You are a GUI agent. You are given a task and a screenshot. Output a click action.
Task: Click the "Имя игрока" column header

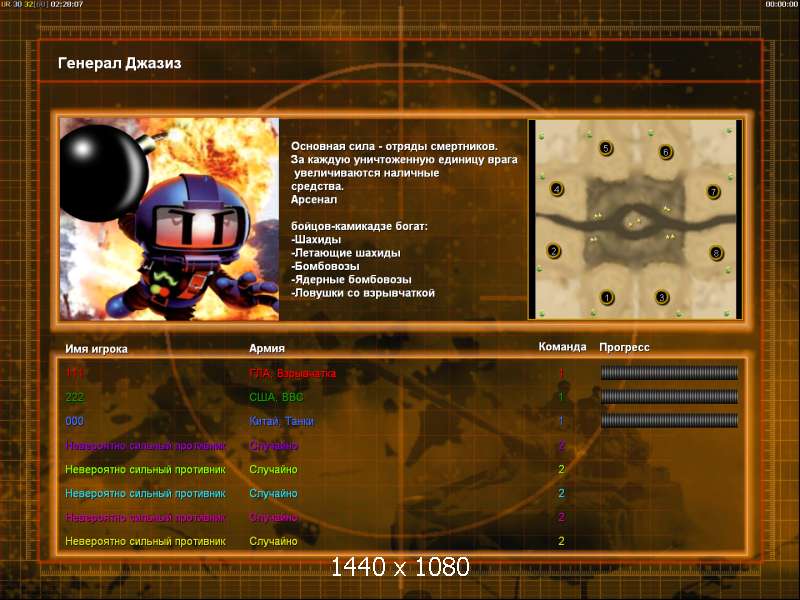[x=96, y=349]
